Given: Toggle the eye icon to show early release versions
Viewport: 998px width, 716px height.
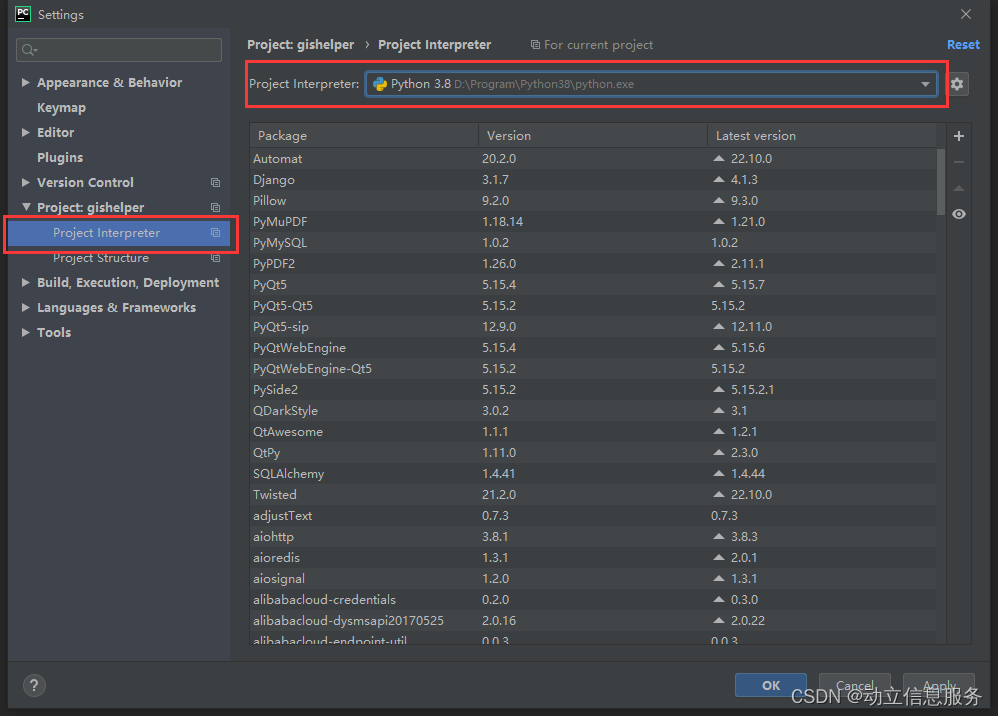Looking at the screenshot, I should [959, 213].
